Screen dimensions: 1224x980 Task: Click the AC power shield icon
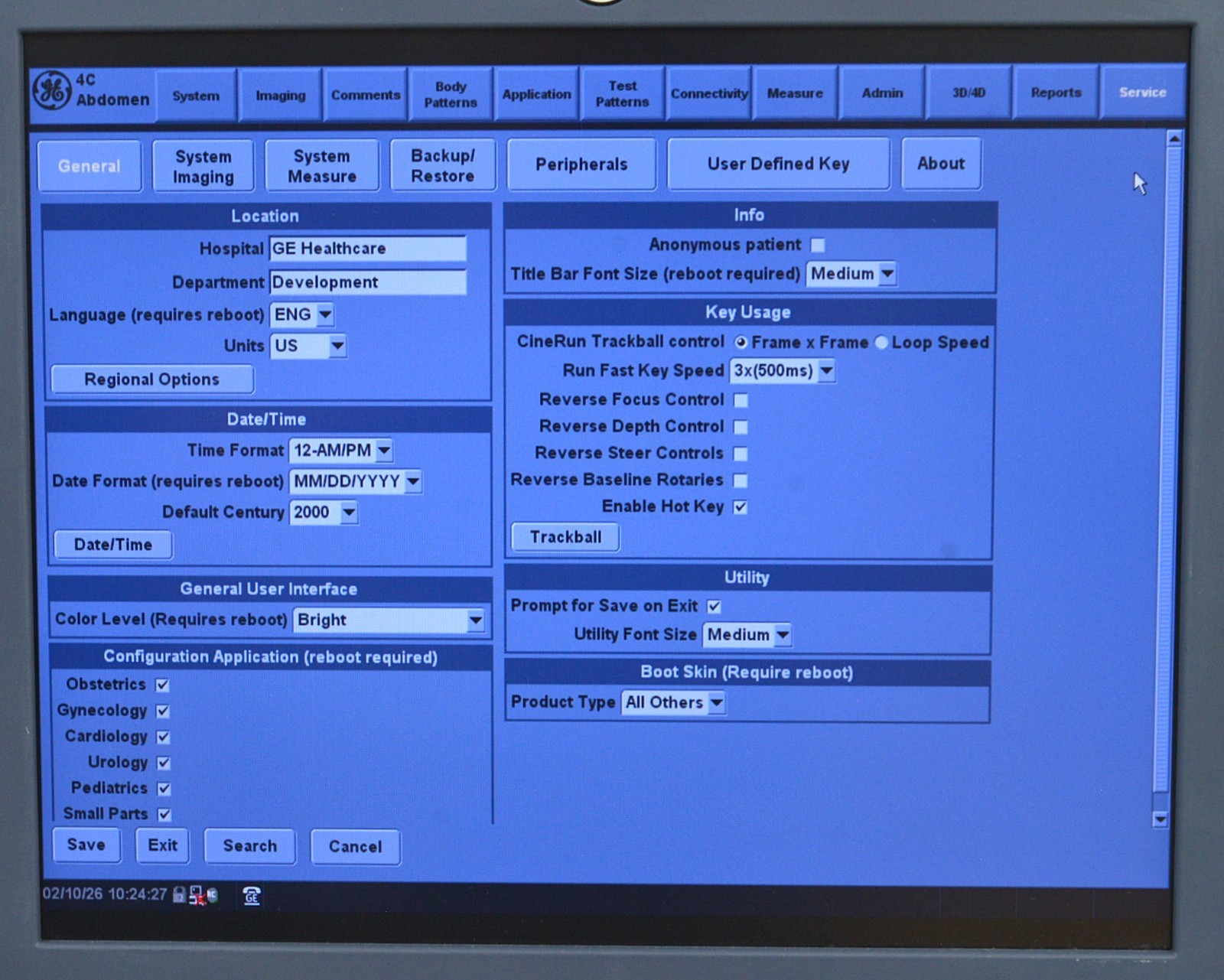[x=212, y=895]
